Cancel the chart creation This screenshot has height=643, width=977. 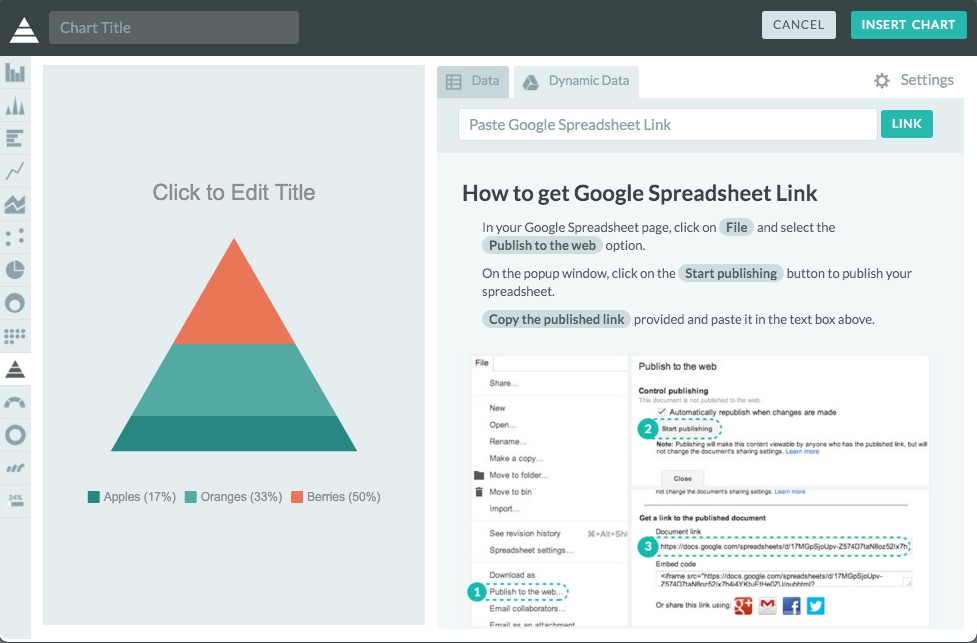pos(799,25)
